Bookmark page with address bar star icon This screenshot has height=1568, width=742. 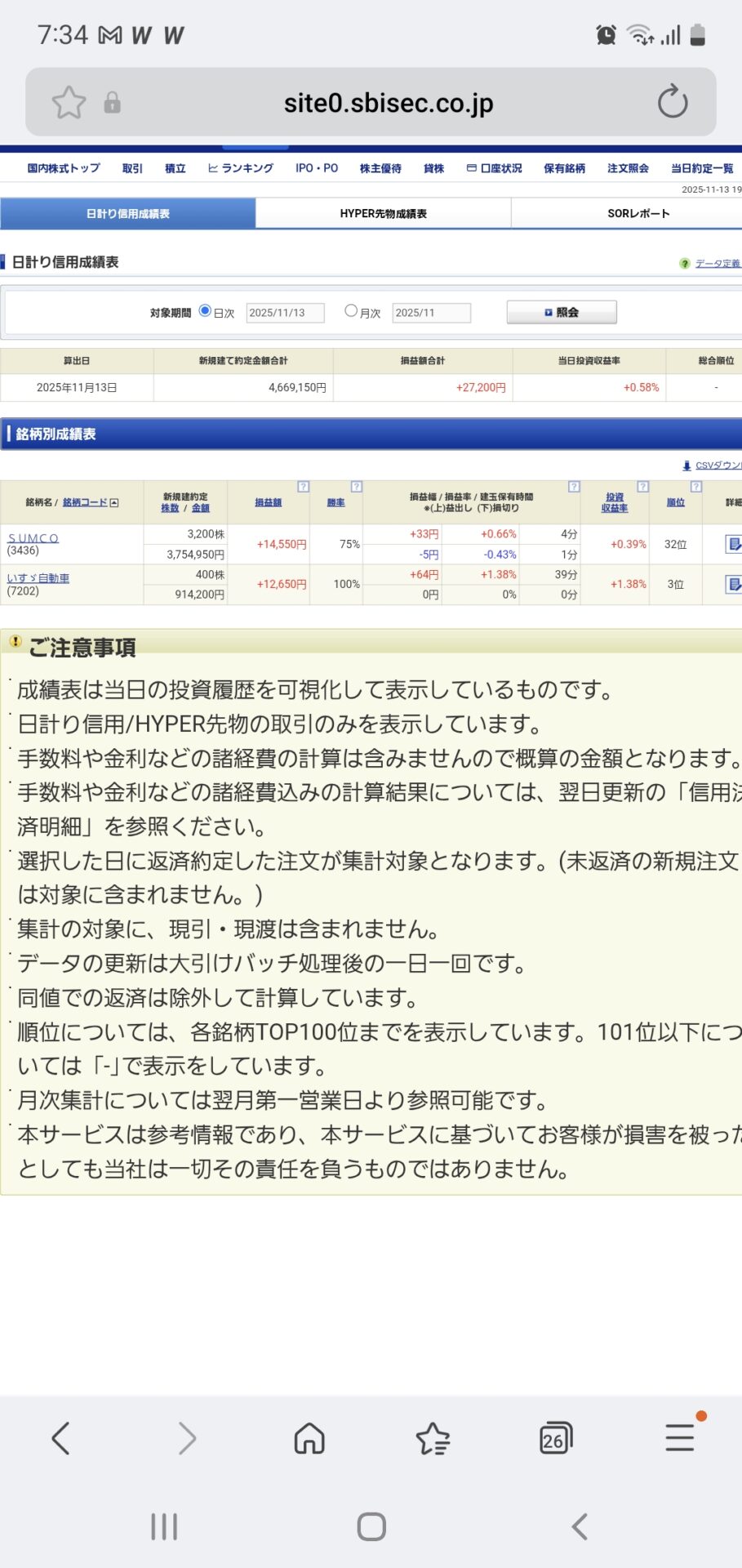click(x=69, y=103)
